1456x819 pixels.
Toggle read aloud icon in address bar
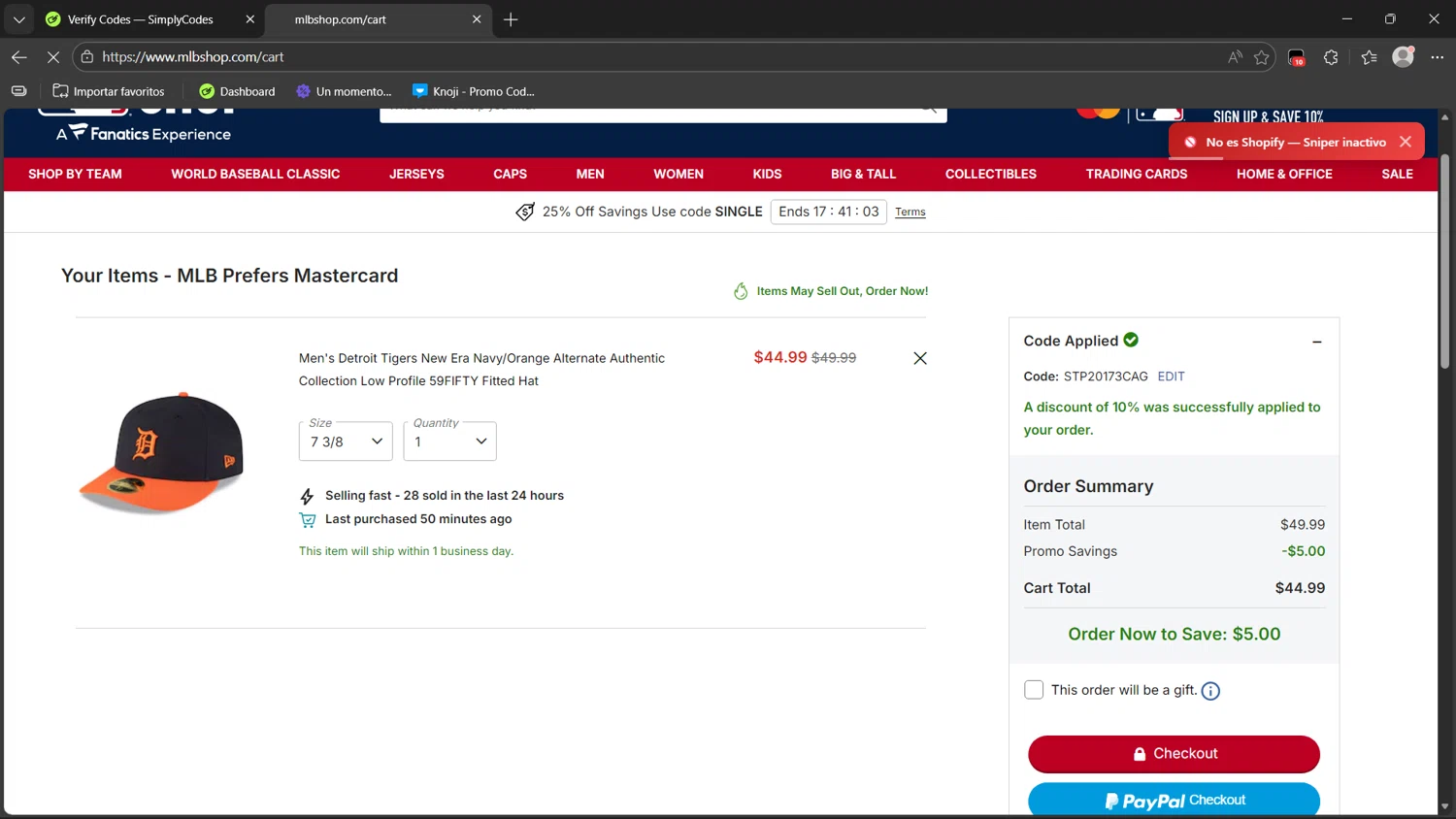click(1235, 57)
